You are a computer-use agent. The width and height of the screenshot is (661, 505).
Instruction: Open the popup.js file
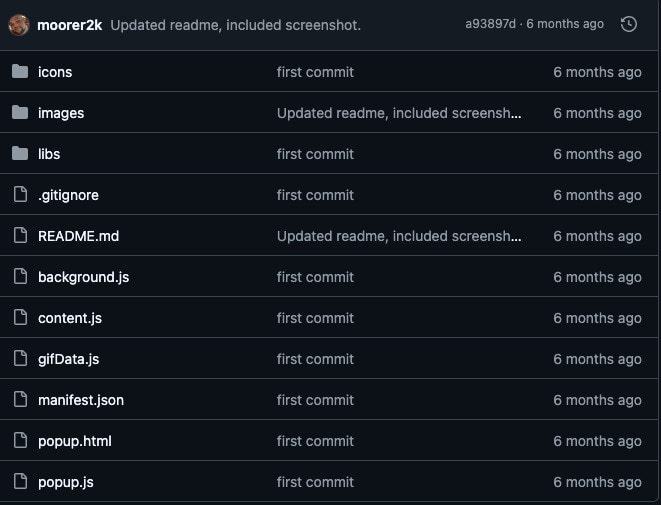click(65, 482)
